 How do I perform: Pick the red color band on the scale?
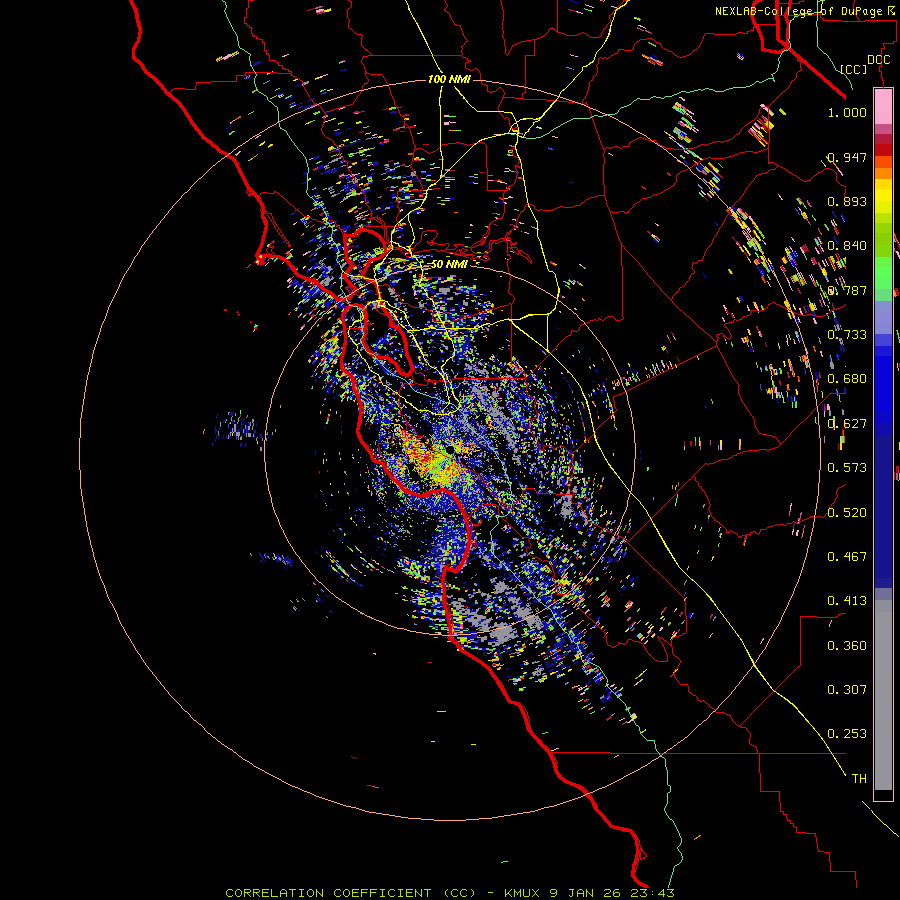(x=883, y=150)
